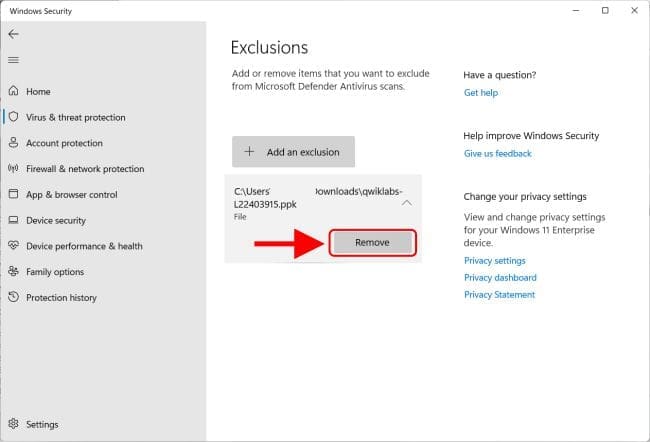Open the Get help link

(x=480, y=92)
